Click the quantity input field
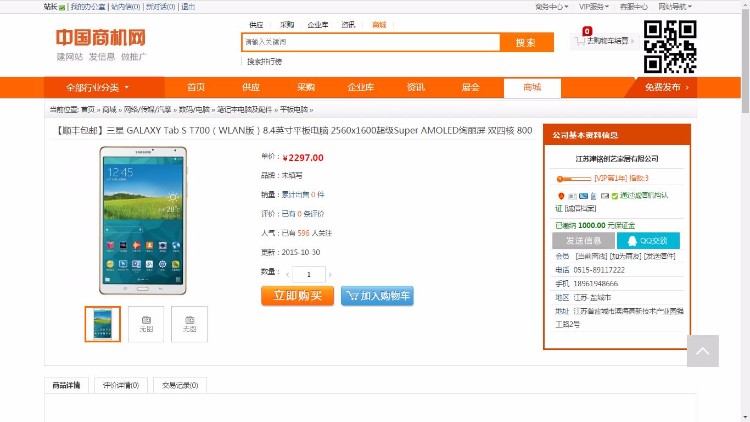Screen dimensions: 750x422 pos(309,274)
